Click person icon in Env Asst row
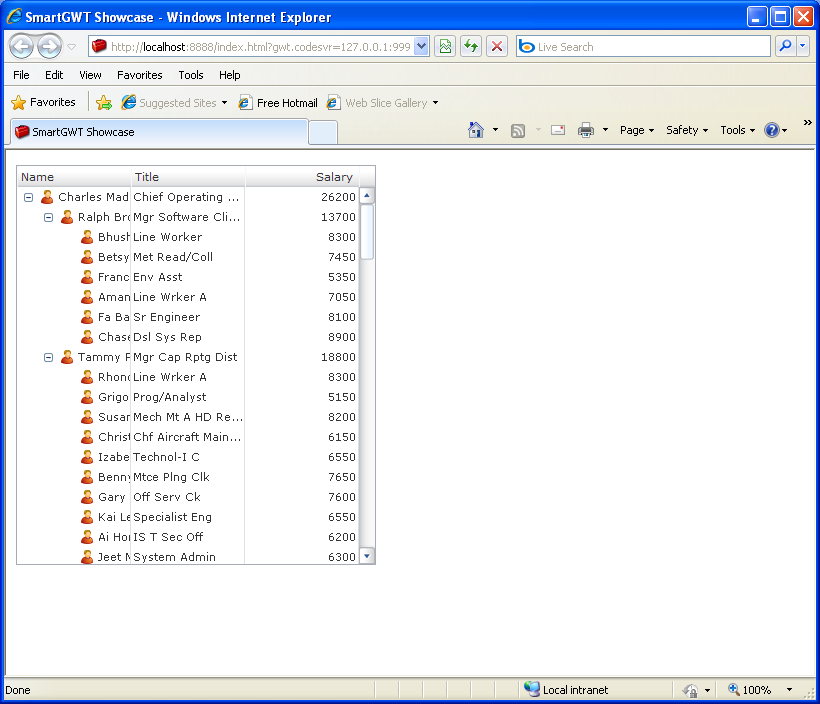 87,277
